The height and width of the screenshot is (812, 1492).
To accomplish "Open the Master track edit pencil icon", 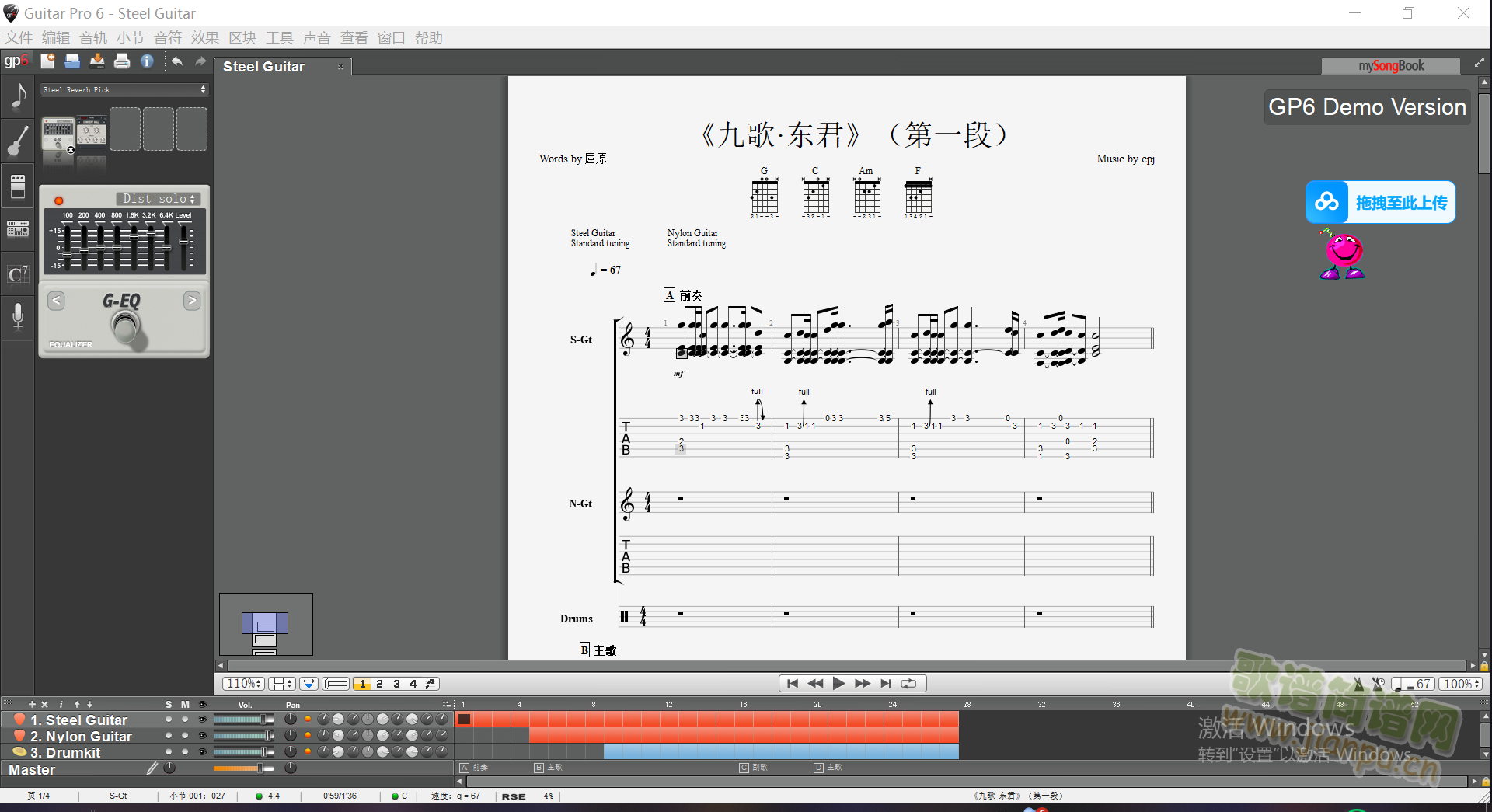I will (x=152, y=768).
